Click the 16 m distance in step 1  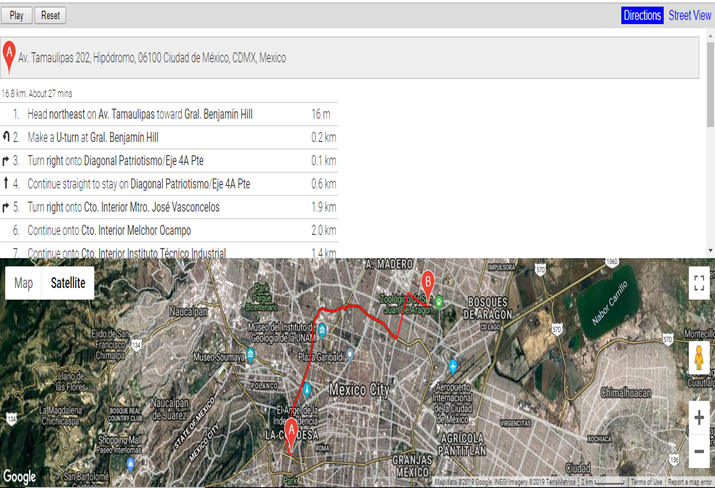321,114
